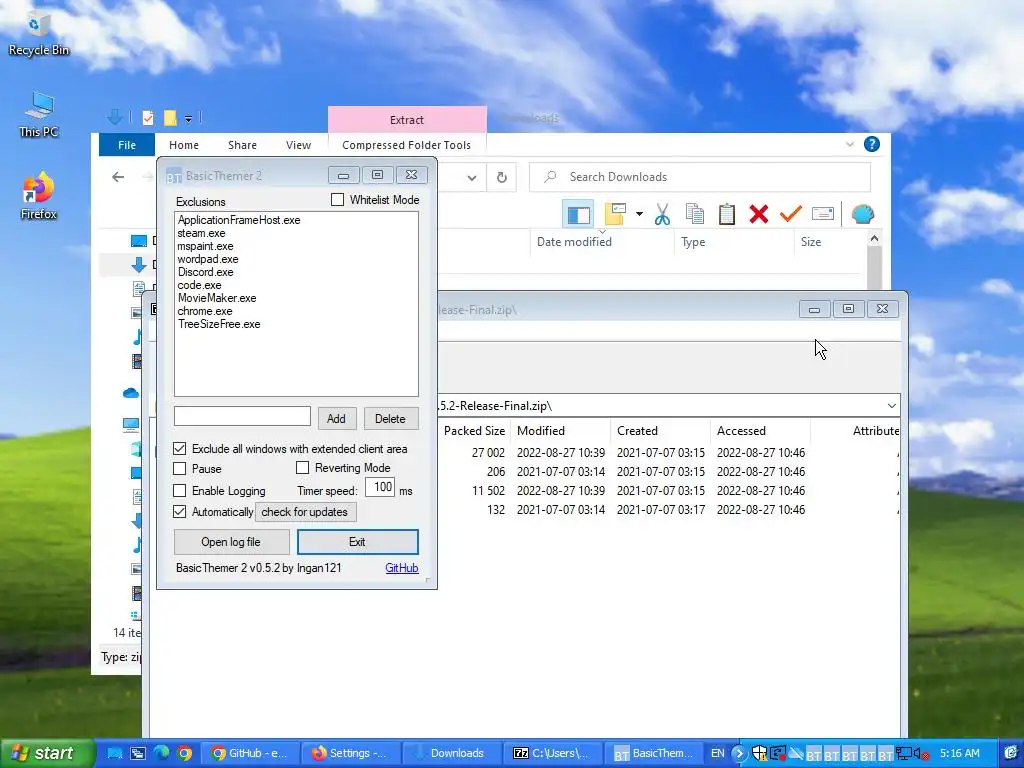1024x768 pixels.
Task: Tick the Reverting Mode checkbox
Action: coord(302,468)
